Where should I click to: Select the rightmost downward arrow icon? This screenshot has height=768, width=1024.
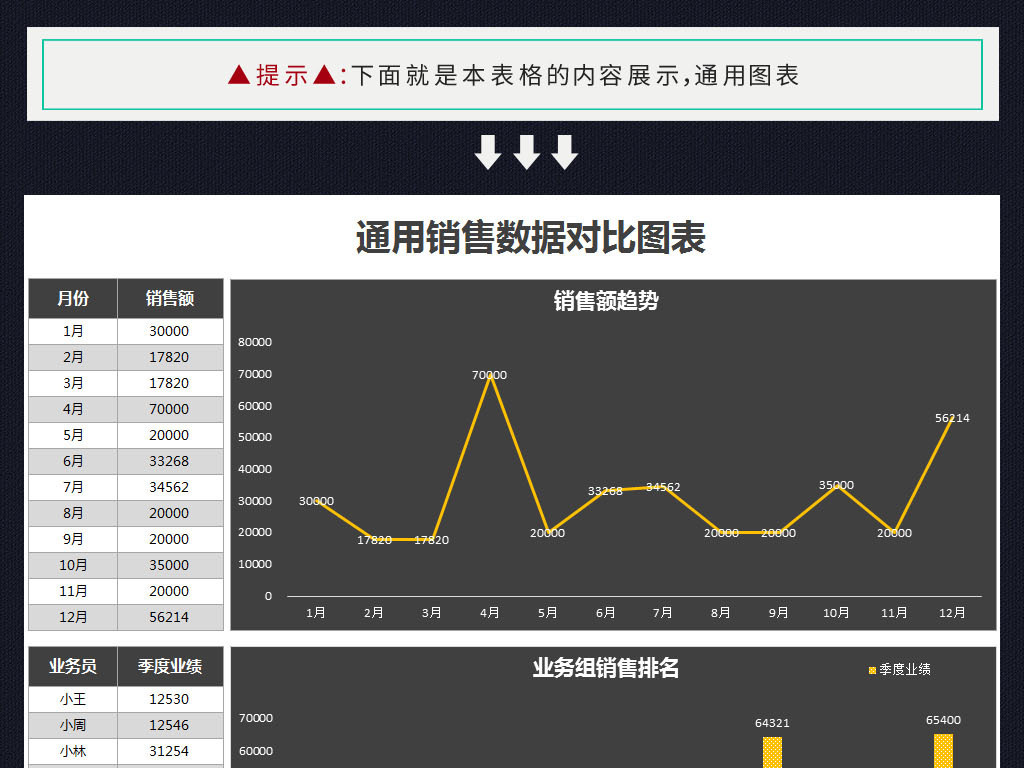click(565, 152)
